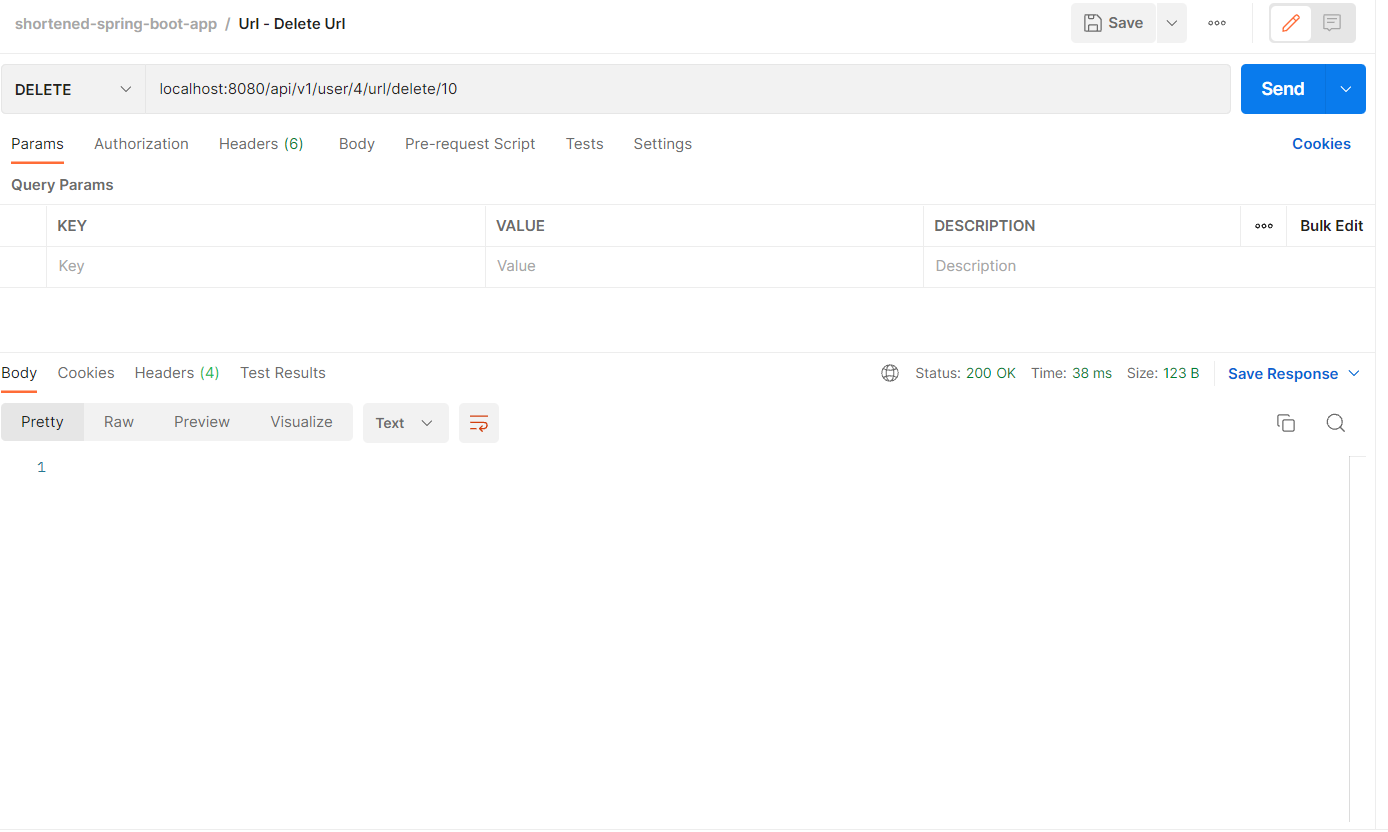This screenshot has width=1388, height=832.
Task: Send the DELETE request
Action: [1281, 89]
